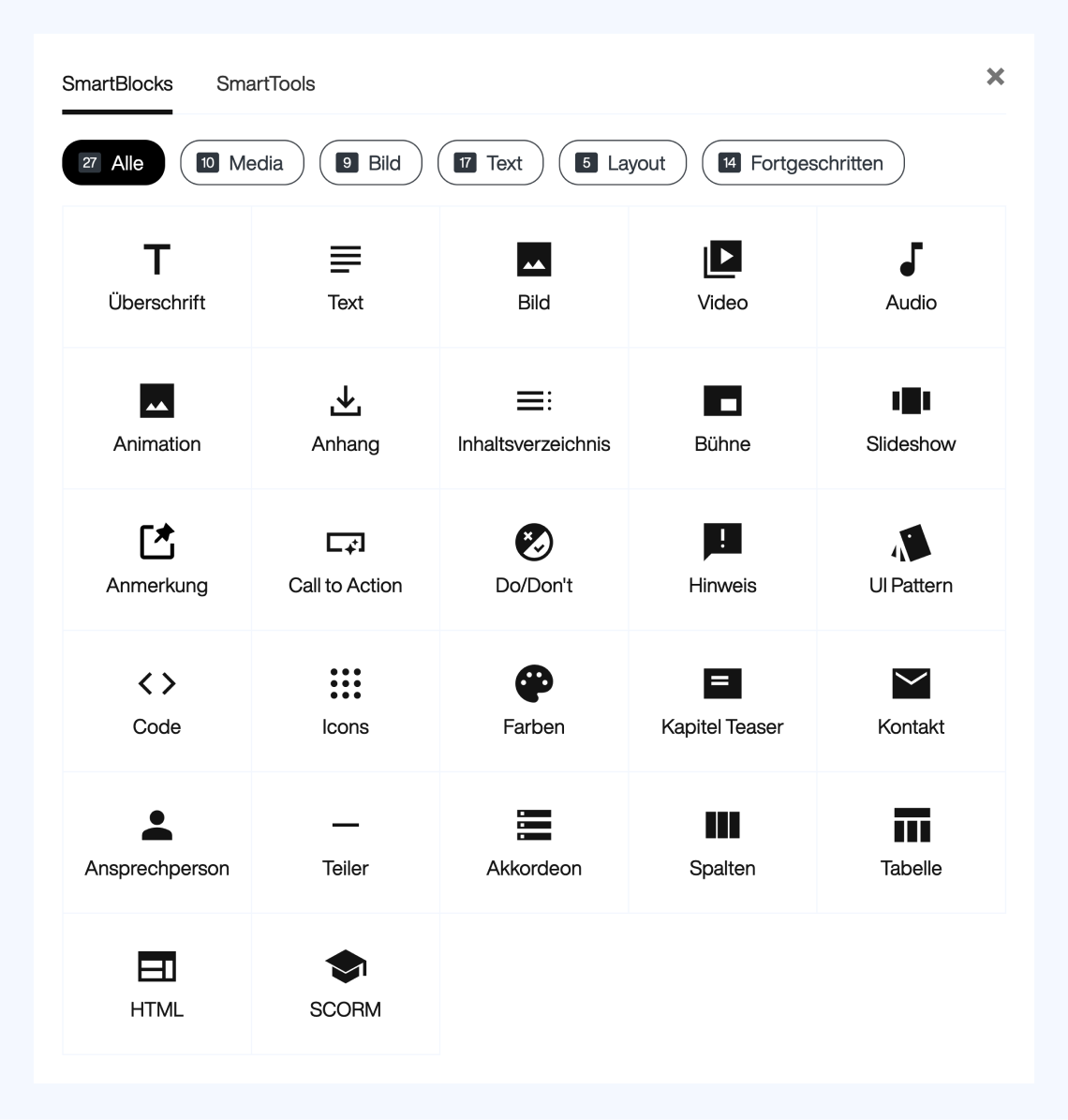Filter blocks by Media category
The image size is (1068, 1120).
pos(242,163)
